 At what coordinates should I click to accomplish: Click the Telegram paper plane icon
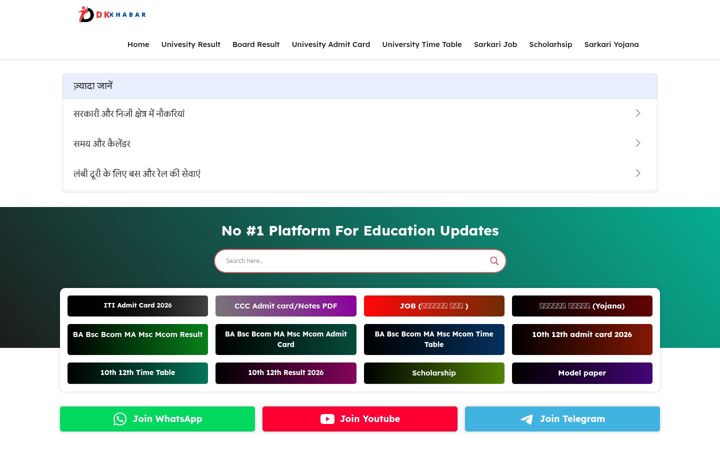click(527, 419)
